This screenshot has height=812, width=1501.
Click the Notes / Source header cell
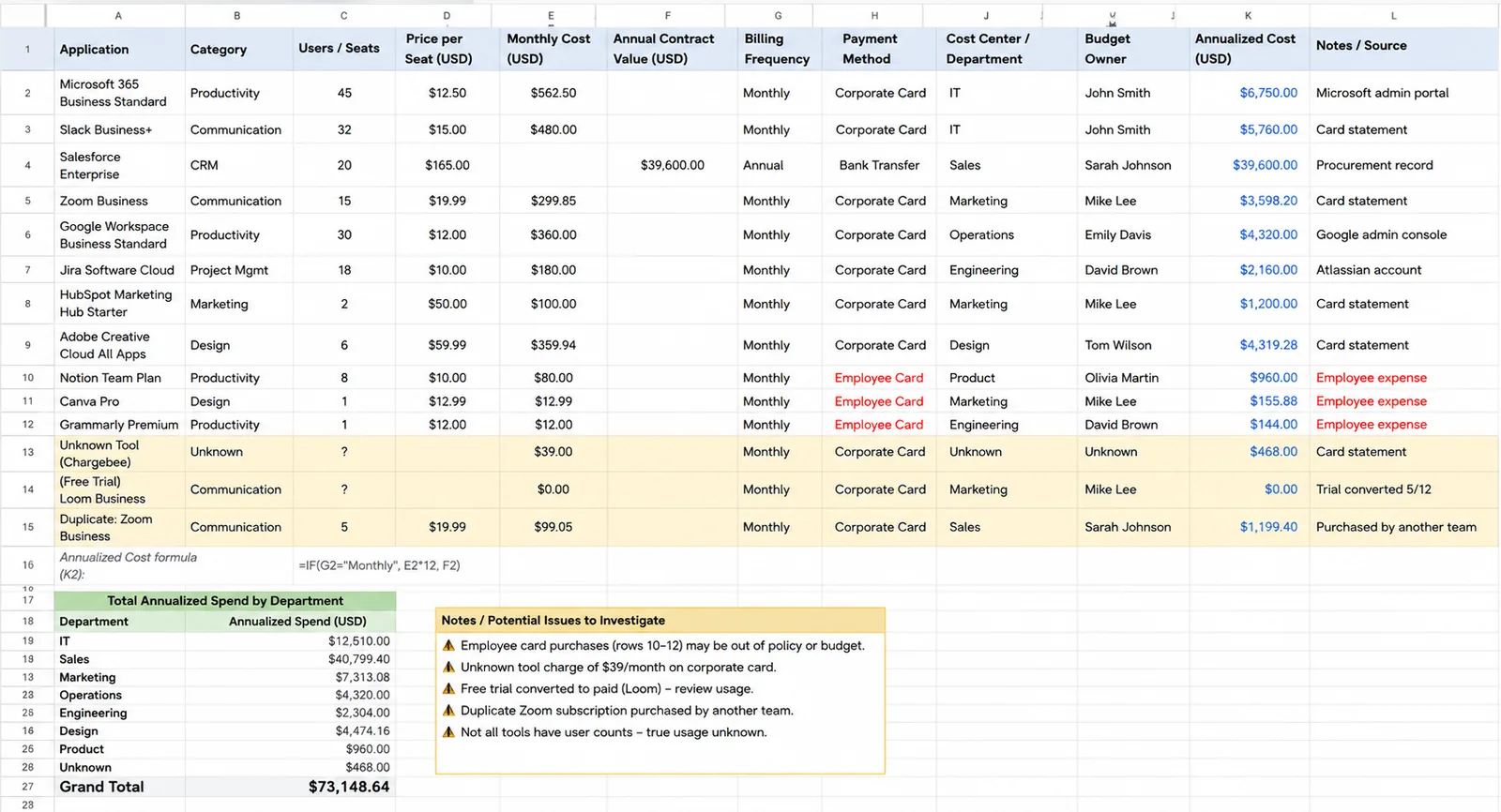coord(1404,49)
